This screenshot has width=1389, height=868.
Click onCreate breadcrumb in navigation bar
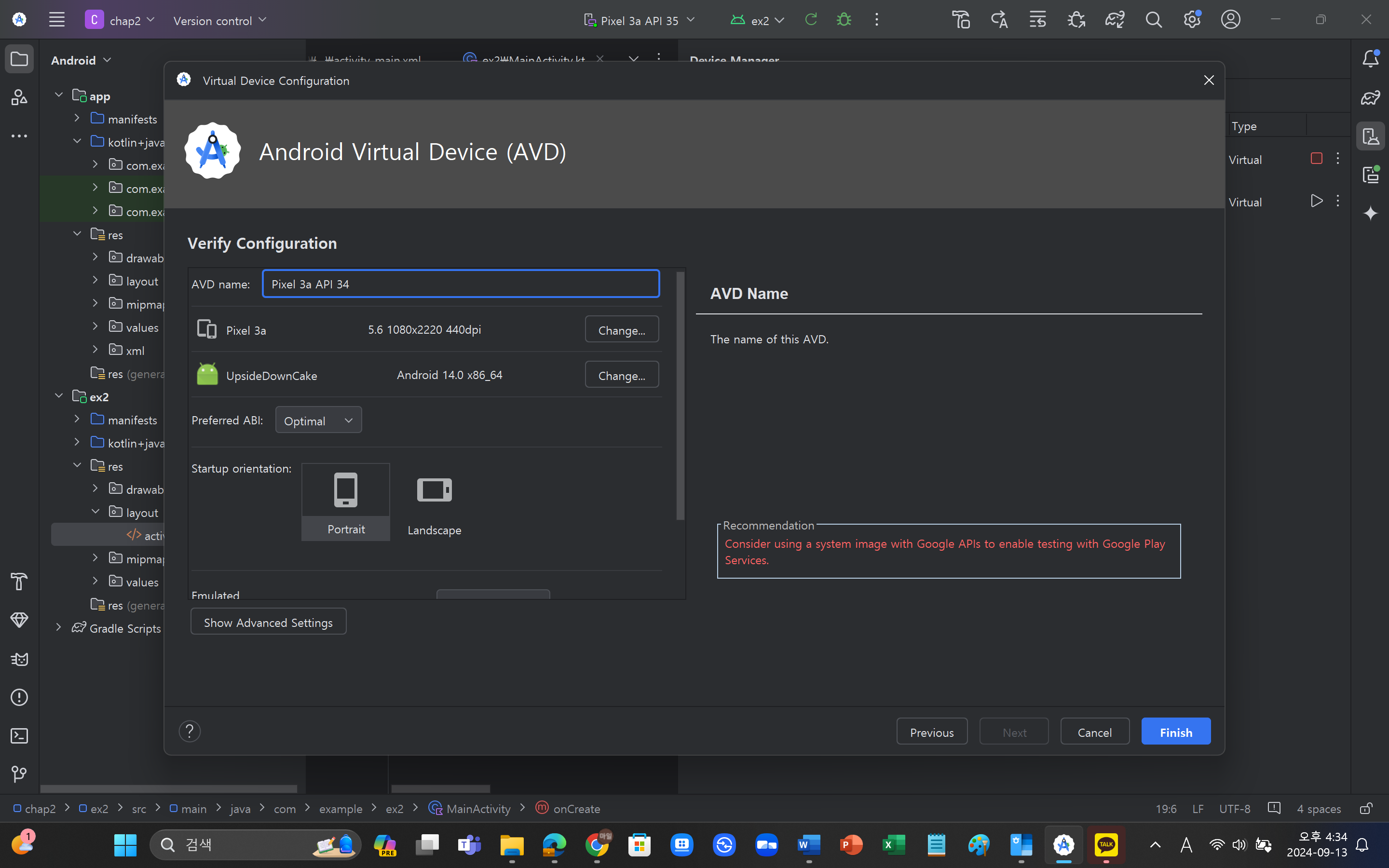(x=568, y=808)
